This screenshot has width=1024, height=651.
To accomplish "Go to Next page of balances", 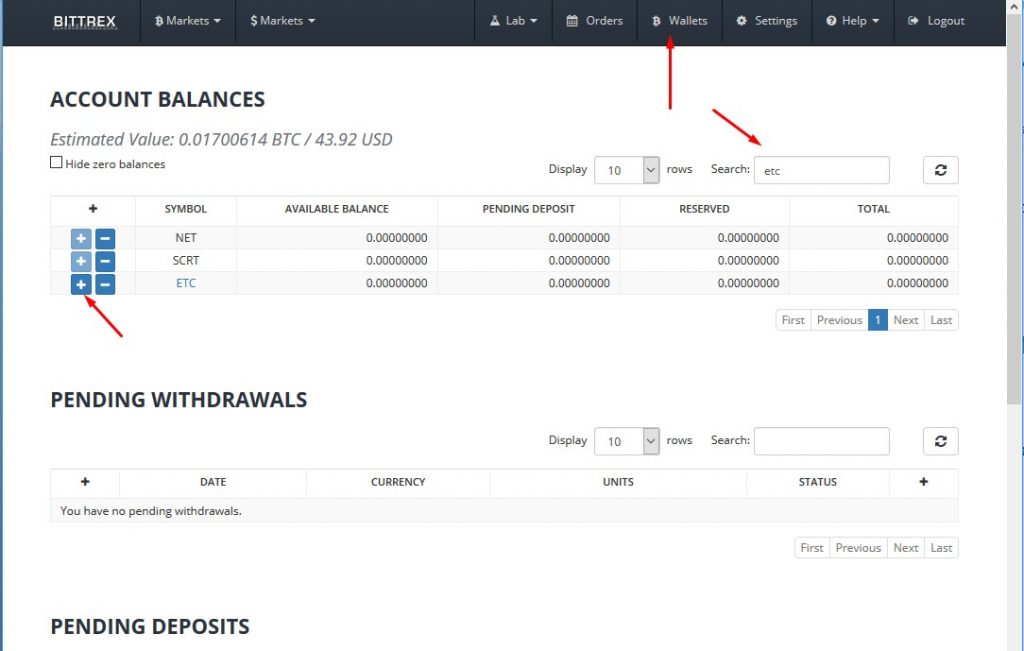I will pyautogui.click(x=905, y=320).
